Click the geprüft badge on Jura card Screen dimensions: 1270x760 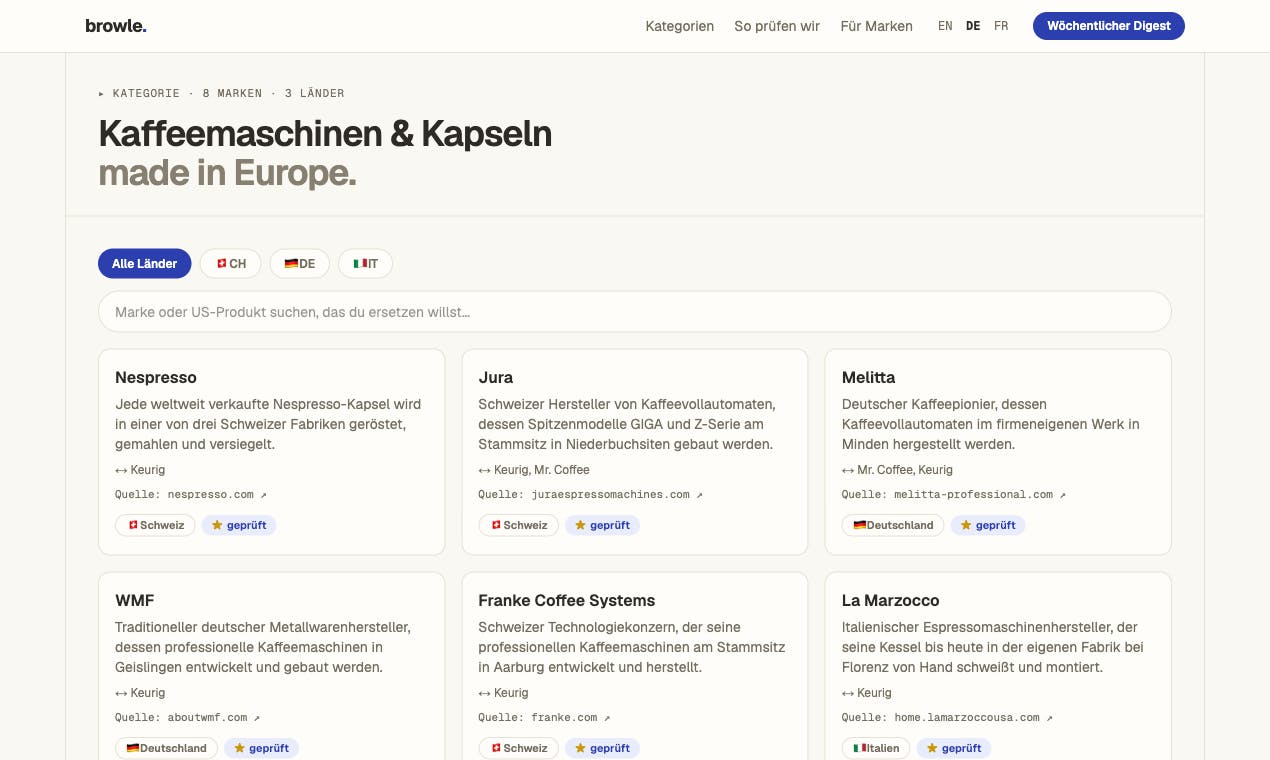click(x=602, y=525)
